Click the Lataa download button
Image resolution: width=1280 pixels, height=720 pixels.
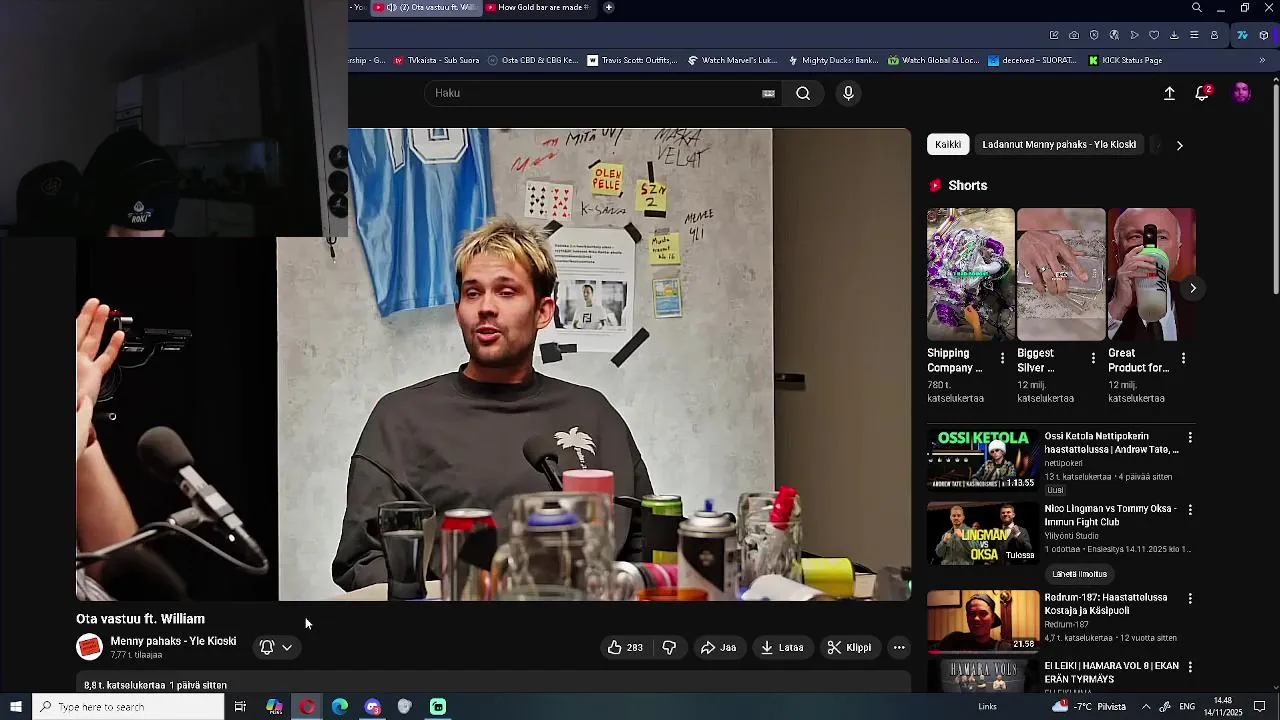click(782, 647)
